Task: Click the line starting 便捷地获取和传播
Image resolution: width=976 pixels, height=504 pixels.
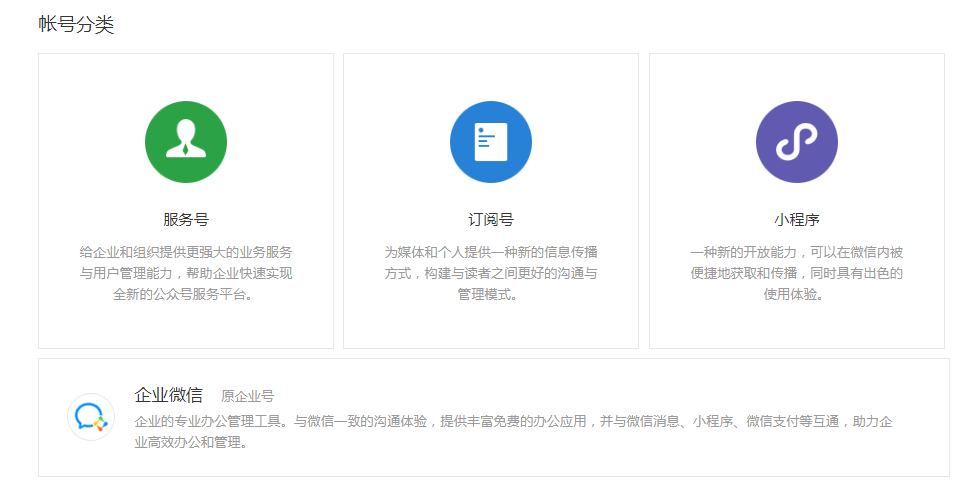Action: (x=796, y=273)
